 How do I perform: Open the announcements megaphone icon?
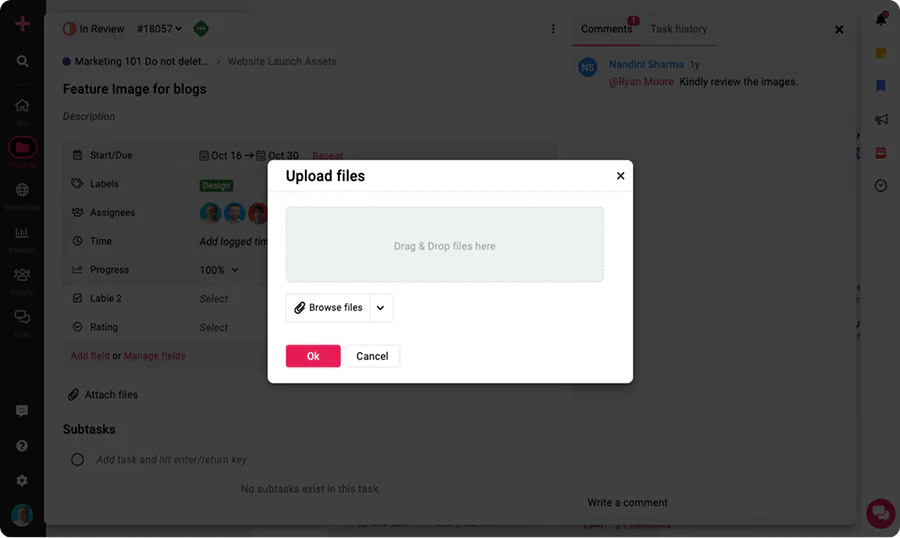point(881,119)
